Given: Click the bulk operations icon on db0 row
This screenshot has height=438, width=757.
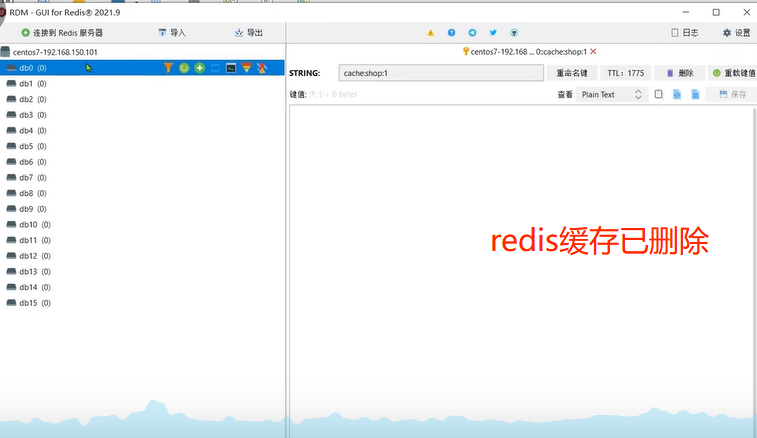Looking at the screenshot, I should 262,68.
